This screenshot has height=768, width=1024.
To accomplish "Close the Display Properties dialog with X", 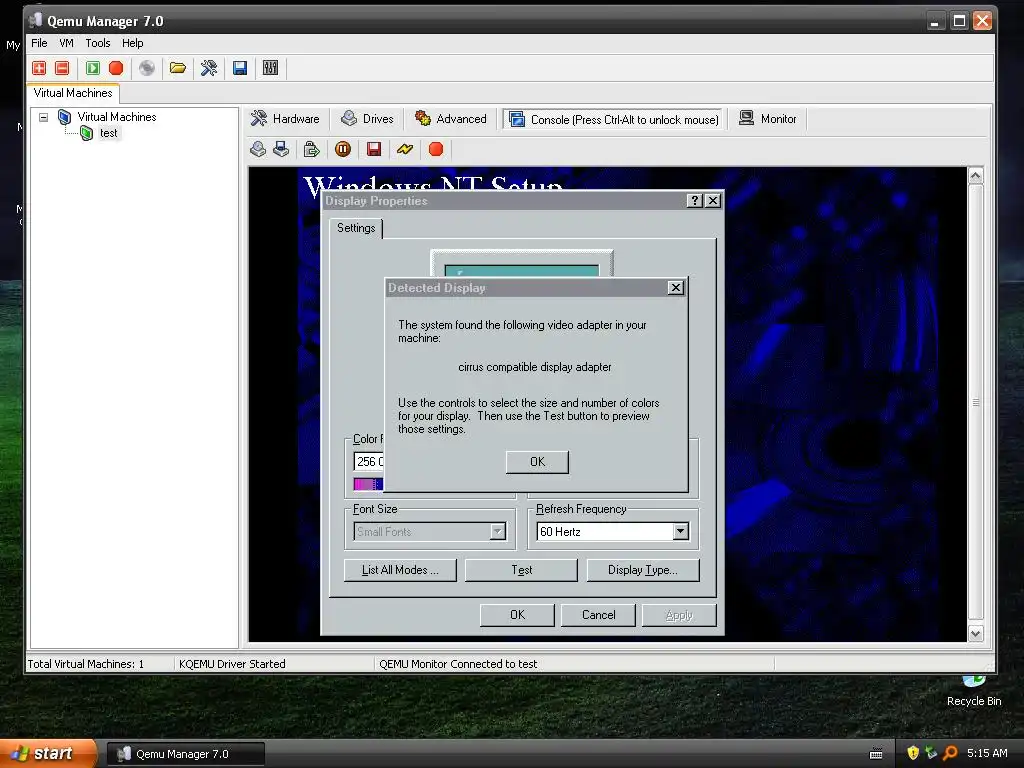I will coord(713,200).
